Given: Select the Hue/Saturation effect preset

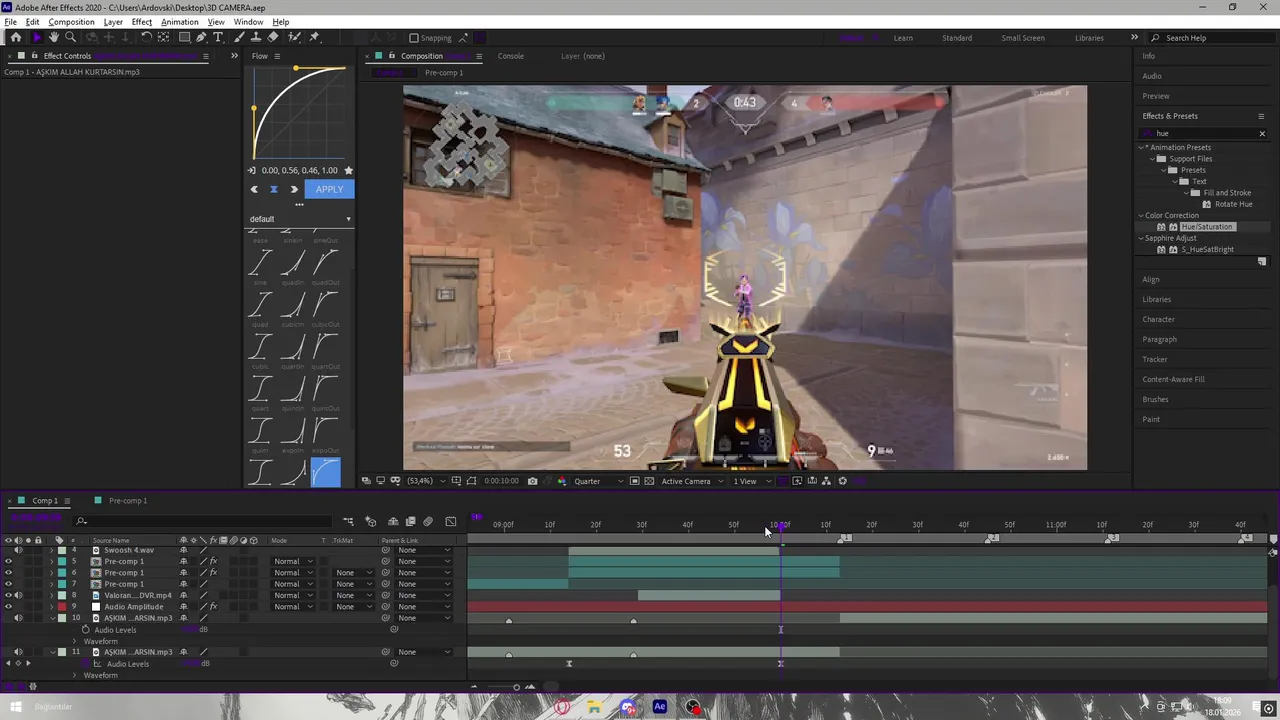Looking at the screenshot, I should pyautogui.click(x=1207, y=227).
